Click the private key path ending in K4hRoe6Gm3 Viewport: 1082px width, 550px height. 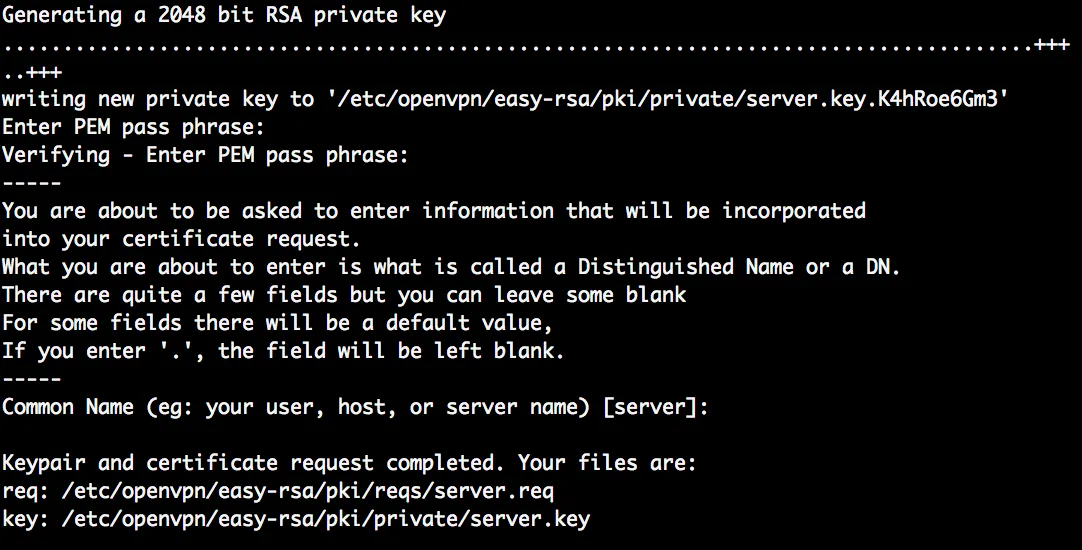665,99
